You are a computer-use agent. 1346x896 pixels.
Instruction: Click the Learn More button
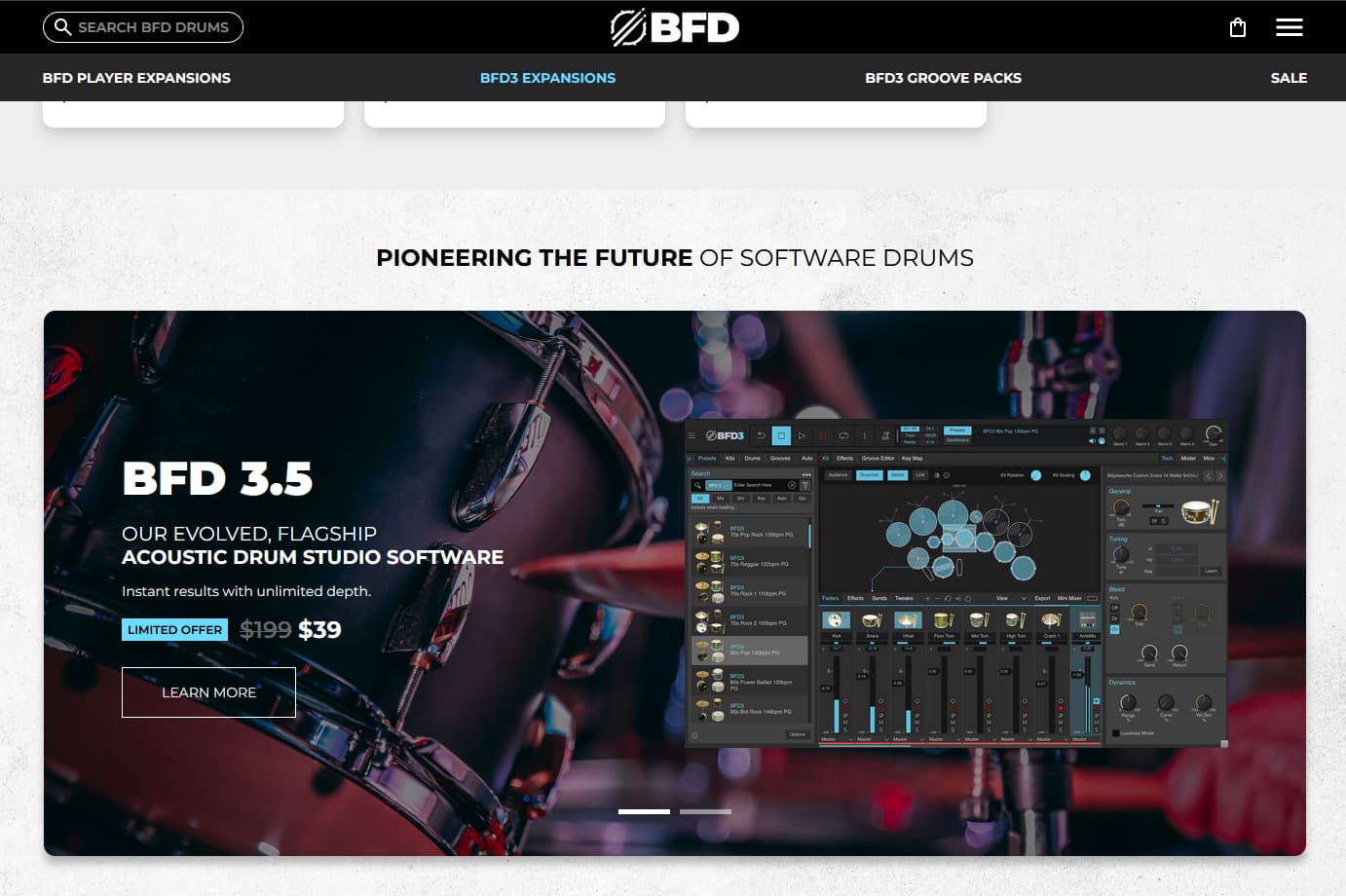click(208, 692)
